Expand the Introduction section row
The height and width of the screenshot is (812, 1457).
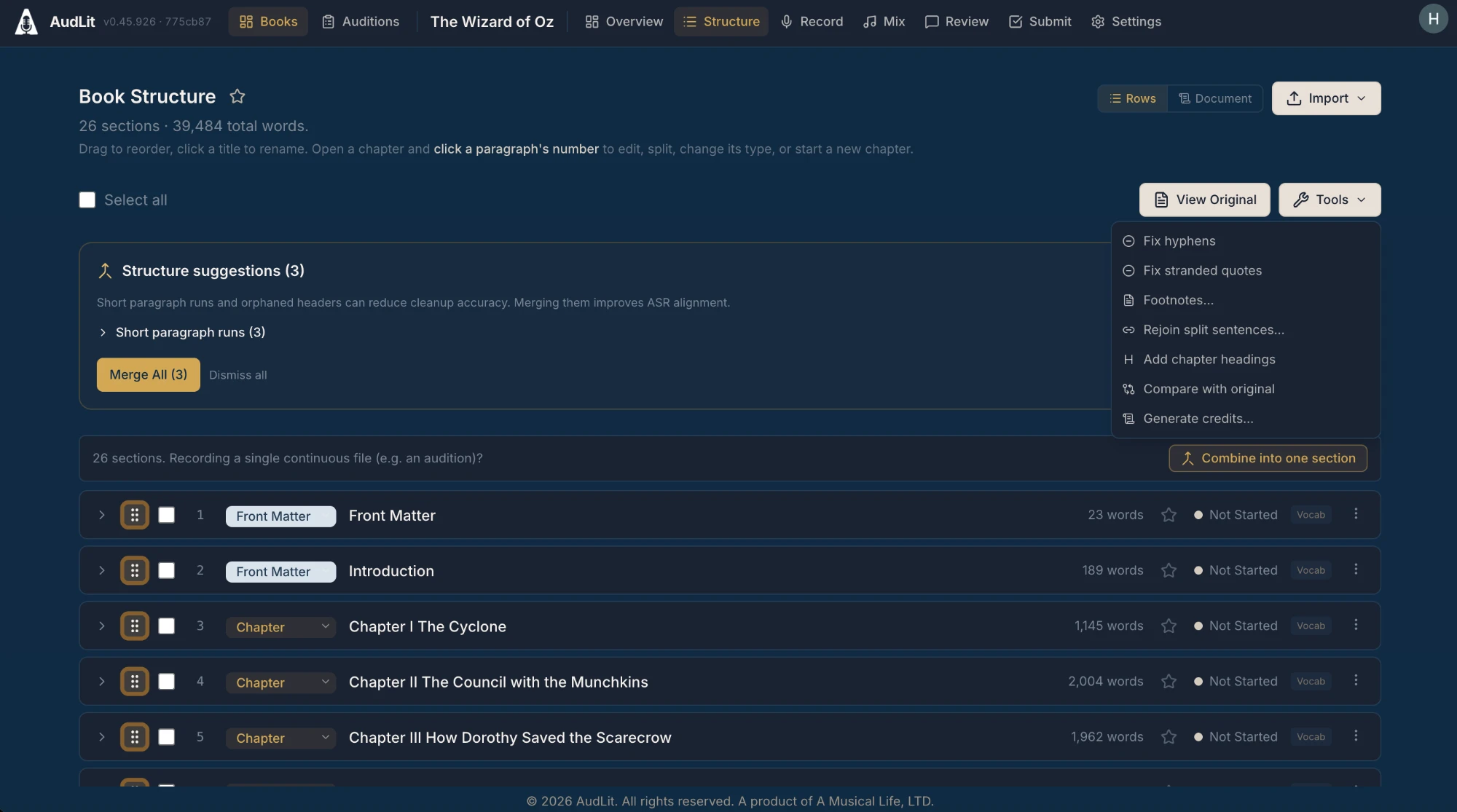point(102,570)
